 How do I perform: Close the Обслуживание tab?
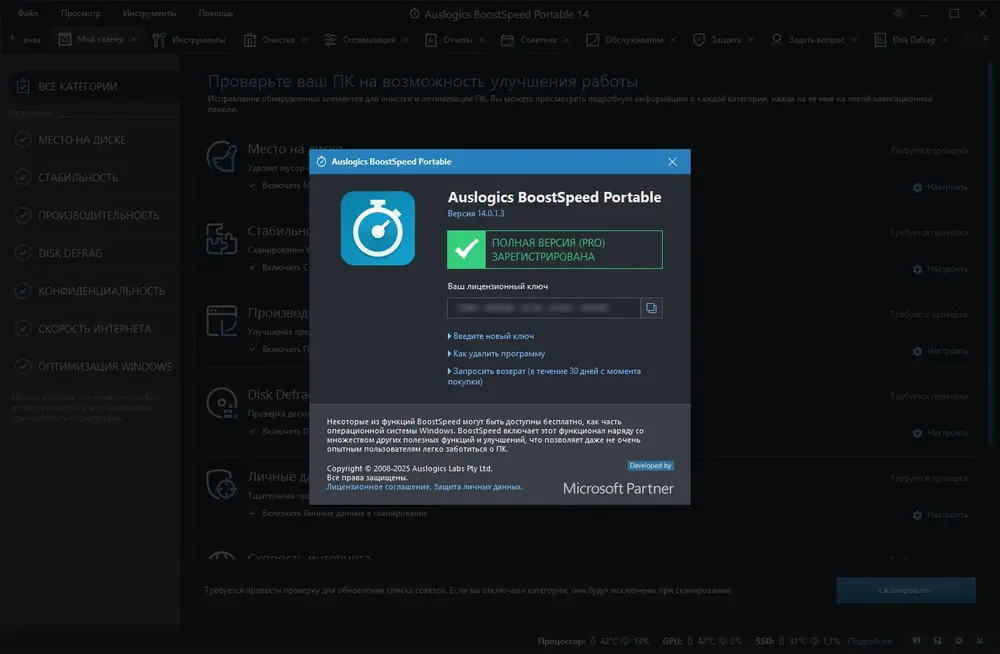pos(673,40)
